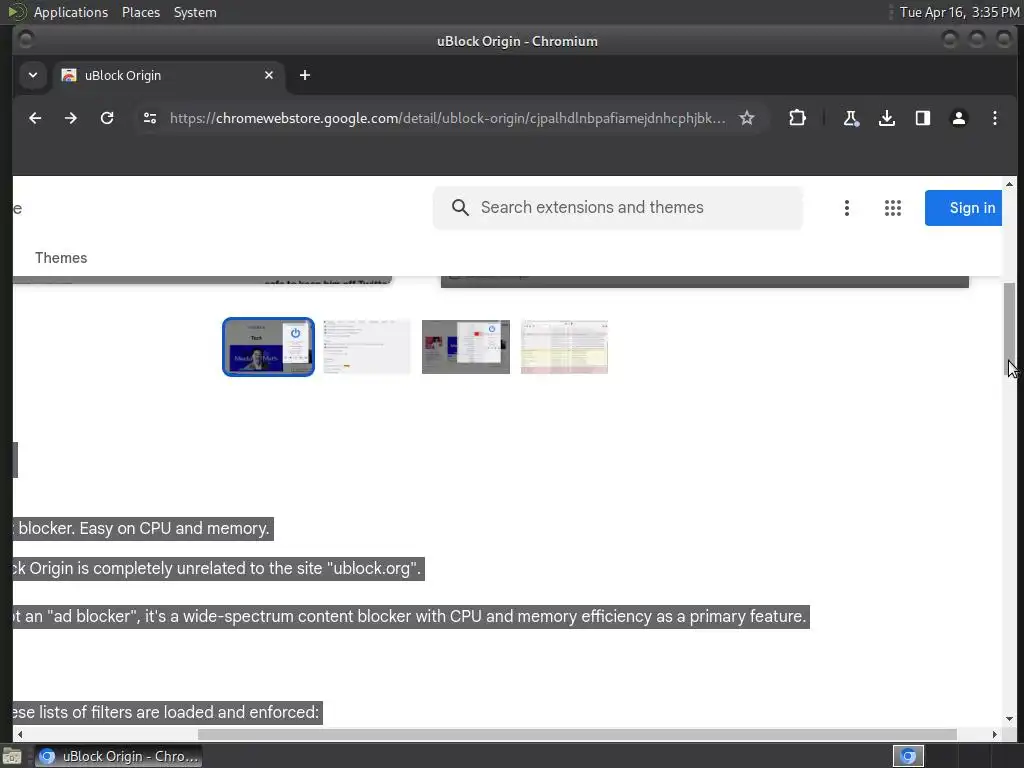Select the second screenshot thumbnail
The width and height of the screenshot is (1024, 768).
tap(367, 347)
